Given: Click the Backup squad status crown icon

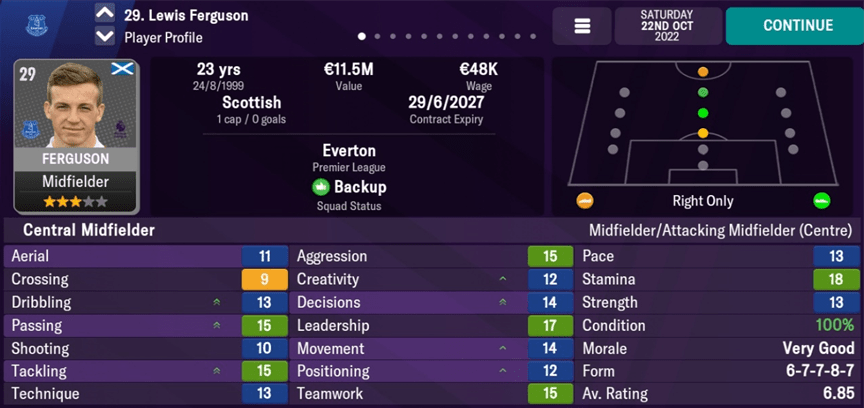Looking at the screenshot, I should 319,187.
